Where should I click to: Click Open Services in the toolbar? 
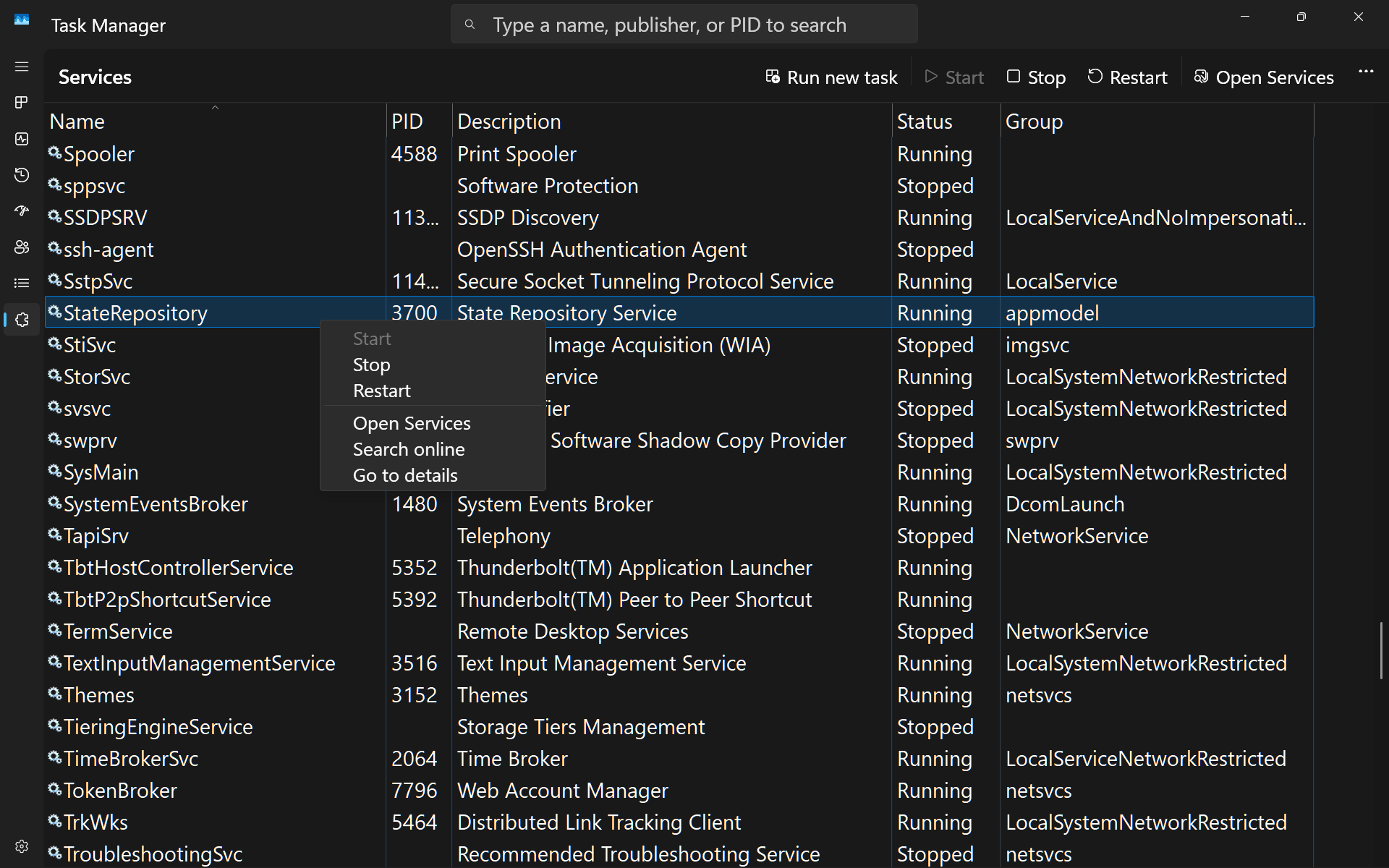click(x=1263, y=77)
